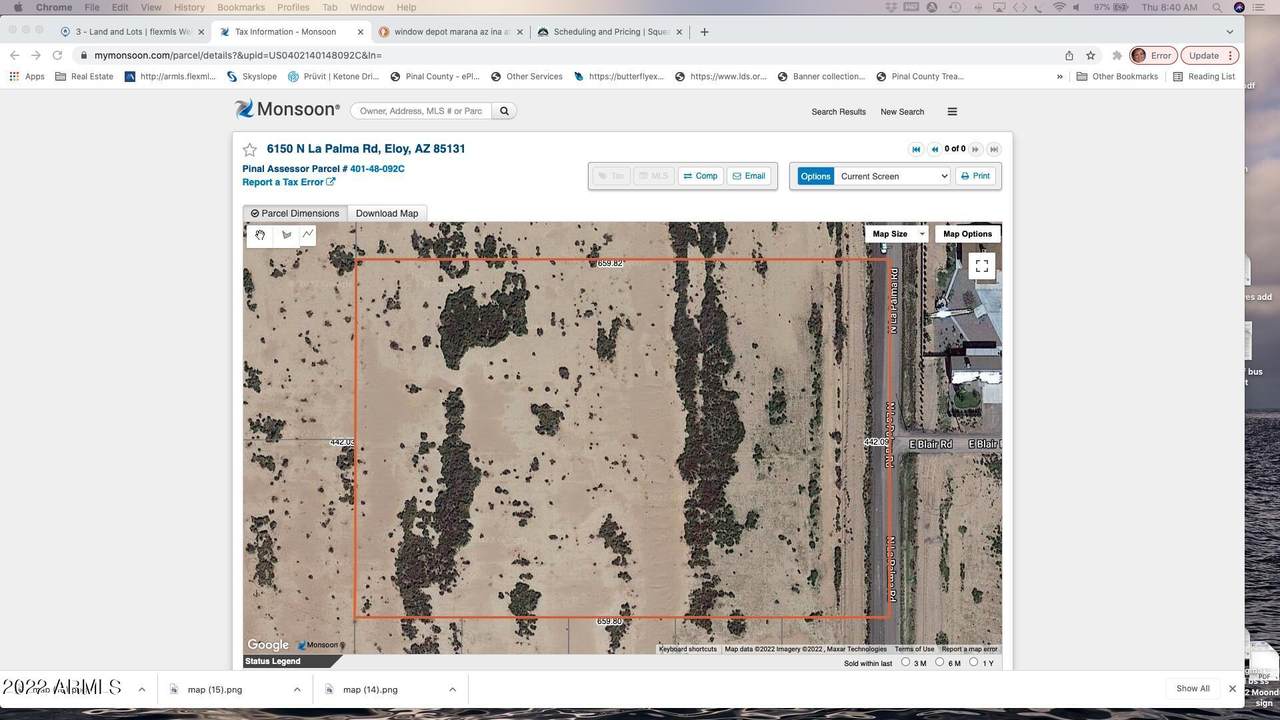
Task: Open the Bookmarks menu in the menu bar
Action: (x=241, y=7)
